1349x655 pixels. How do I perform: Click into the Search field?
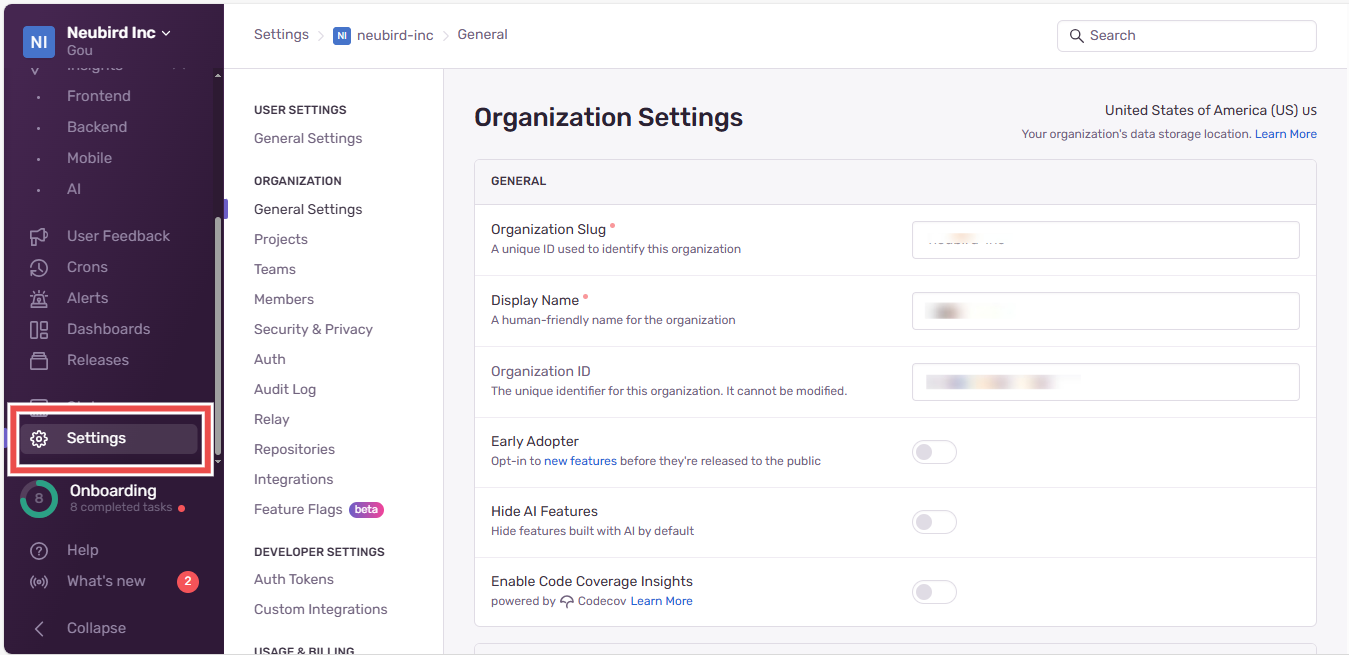coord(1186,35)
